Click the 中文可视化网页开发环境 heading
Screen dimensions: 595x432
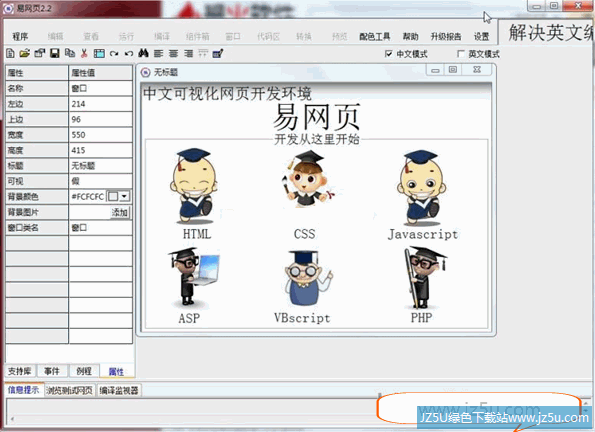227,93
